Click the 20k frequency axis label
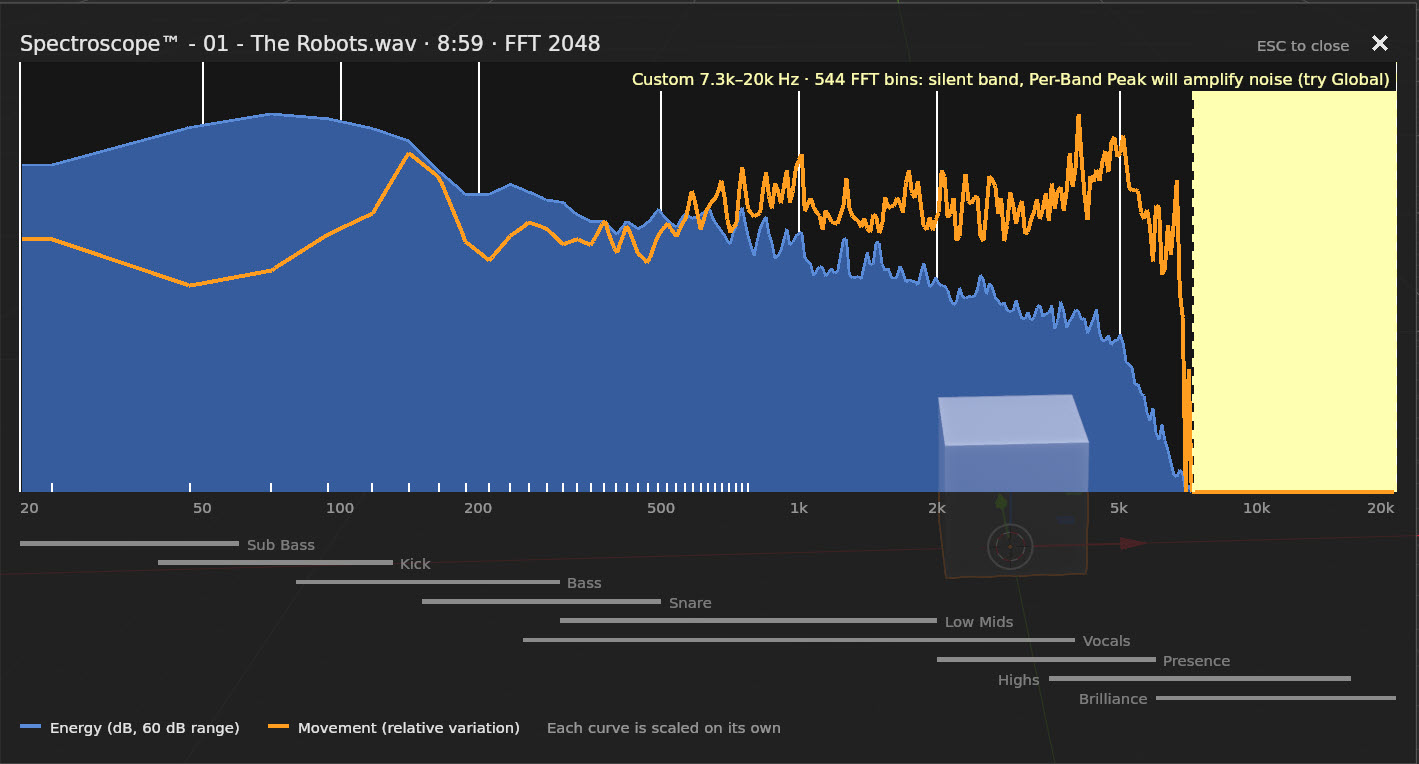This screenshot has width=1419, height=764. [x=1380, y=508]
